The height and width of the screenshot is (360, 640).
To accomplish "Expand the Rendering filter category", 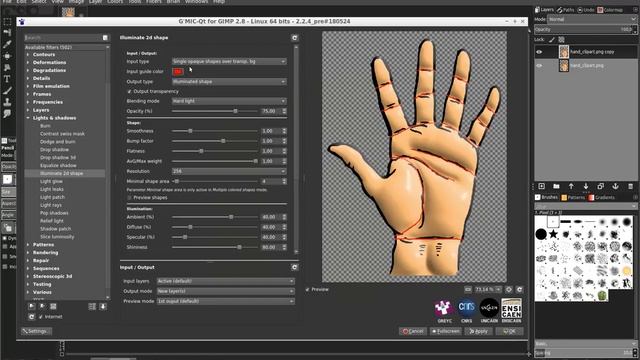I will (x=28, y=253).
